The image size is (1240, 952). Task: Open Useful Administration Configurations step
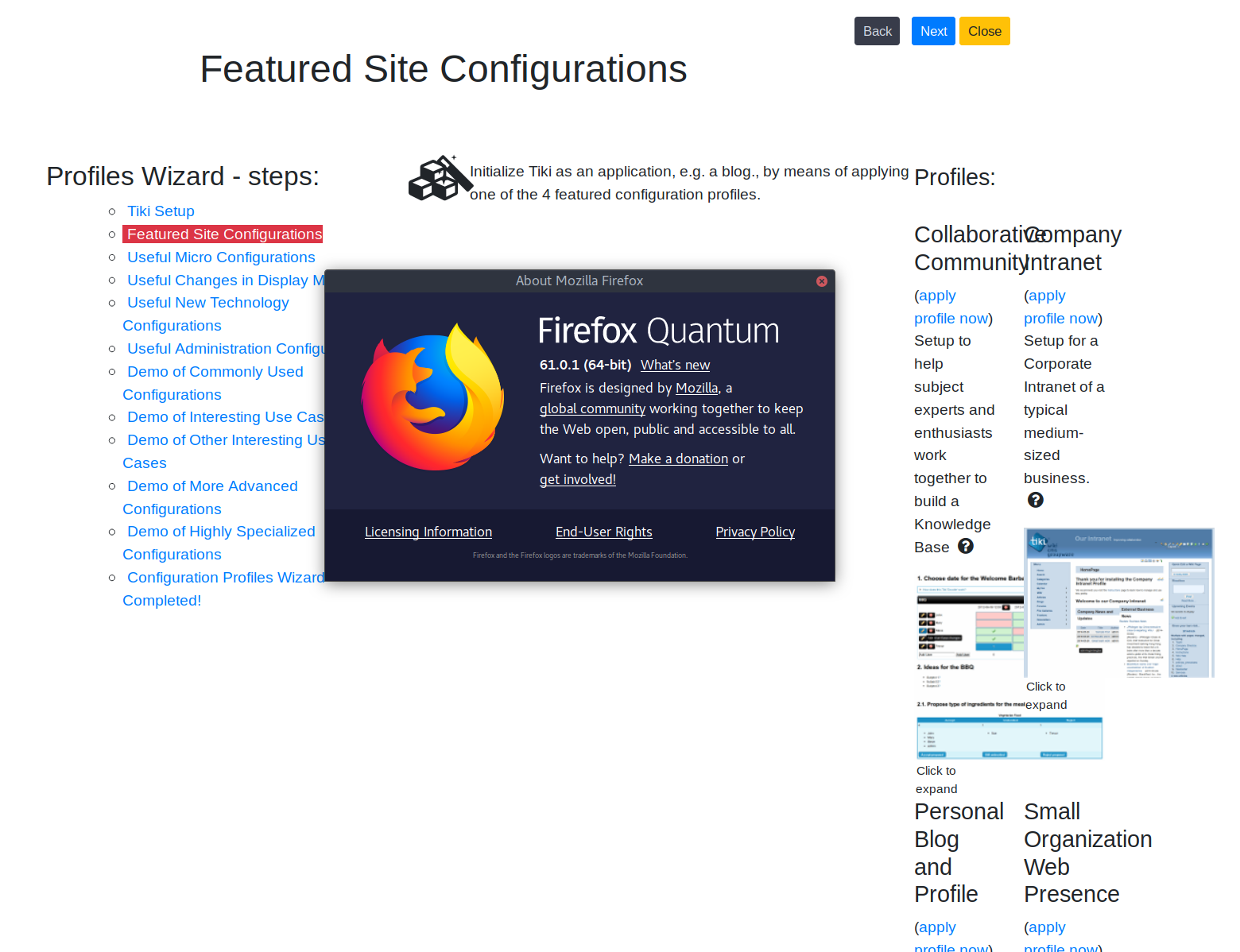(226, 349)
